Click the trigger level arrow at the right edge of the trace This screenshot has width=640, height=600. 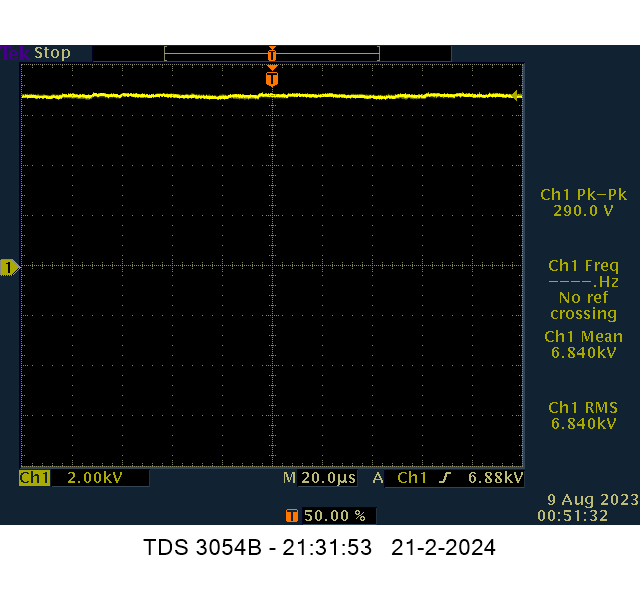pos(516,96)
